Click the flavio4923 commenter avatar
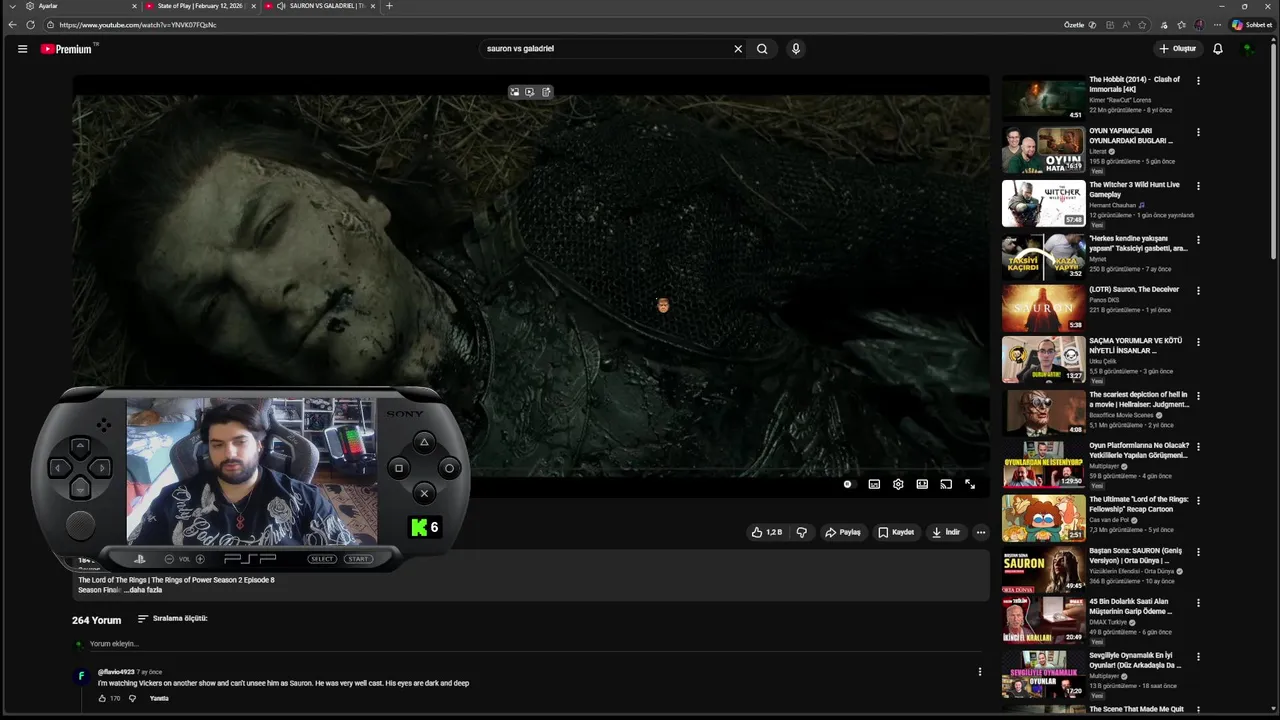This screenshot has width=1280, height=720. pyautogui.click(x=82, y=677)
